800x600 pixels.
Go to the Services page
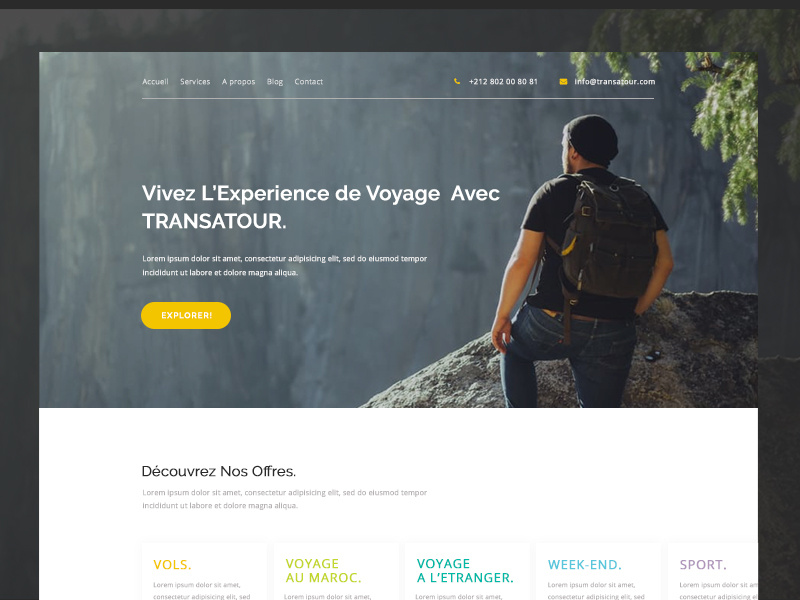(x=195, y=82)
